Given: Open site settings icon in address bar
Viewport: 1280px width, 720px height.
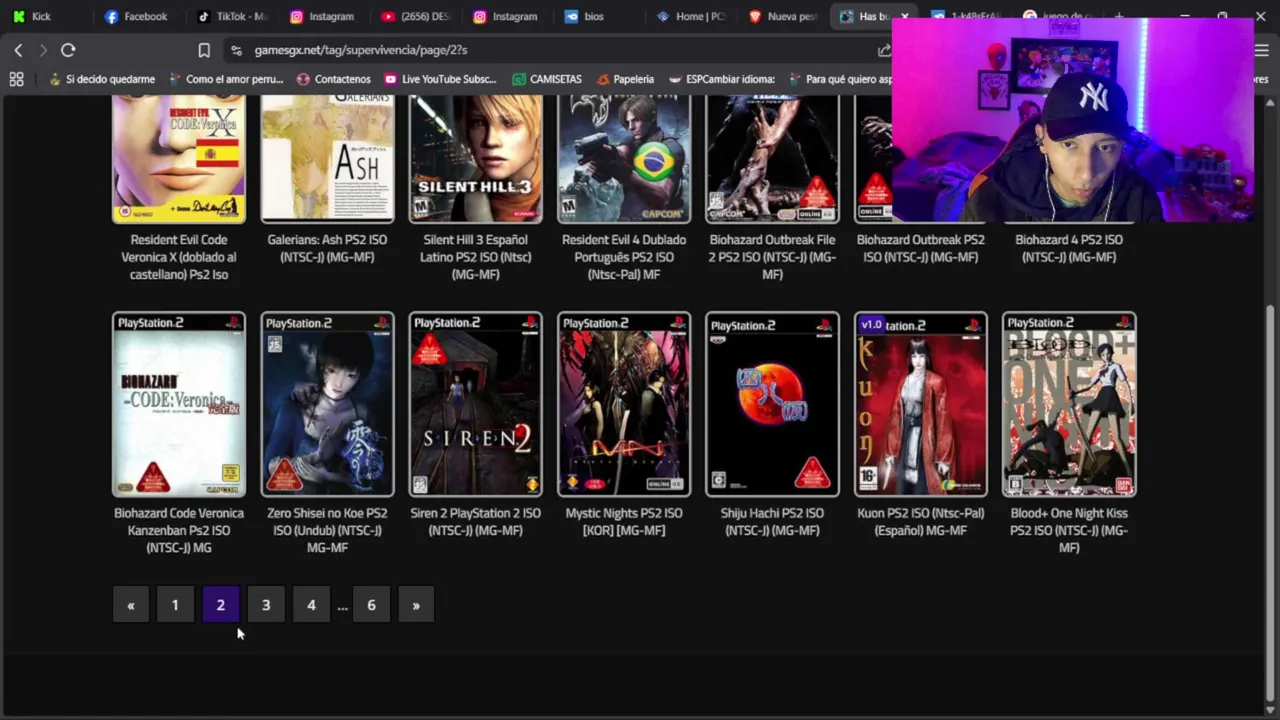Looking at the screenshot, I should tap(236, 50).
